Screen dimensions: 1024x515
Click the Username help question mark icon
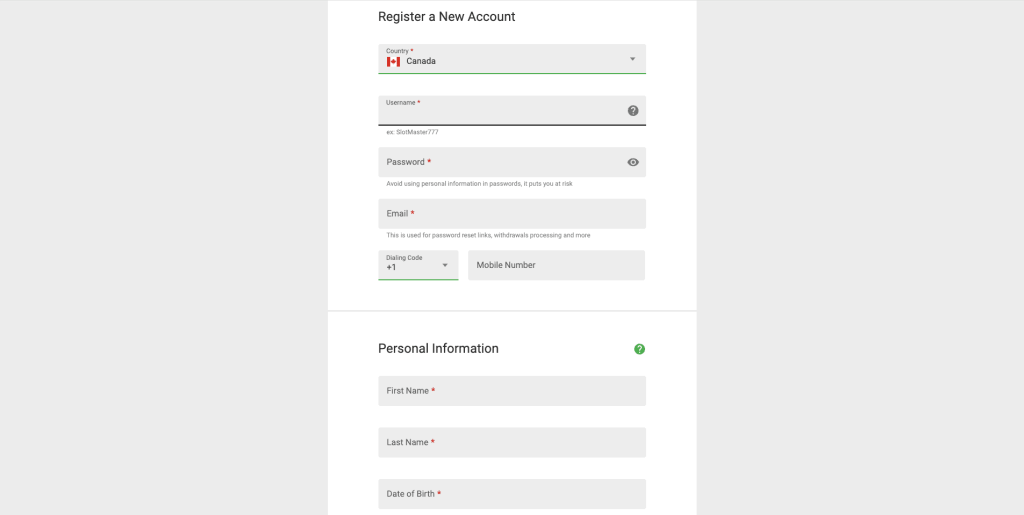[633, 111]
